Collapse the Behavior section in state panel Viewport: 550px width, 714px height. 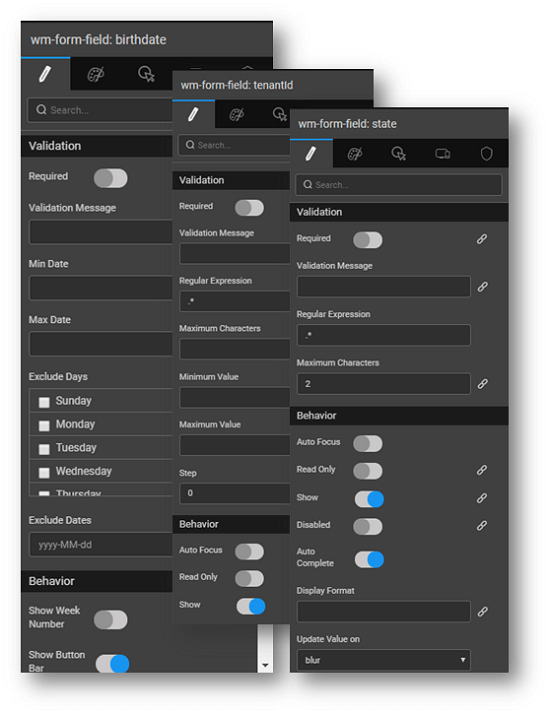(x=399, y=416)
